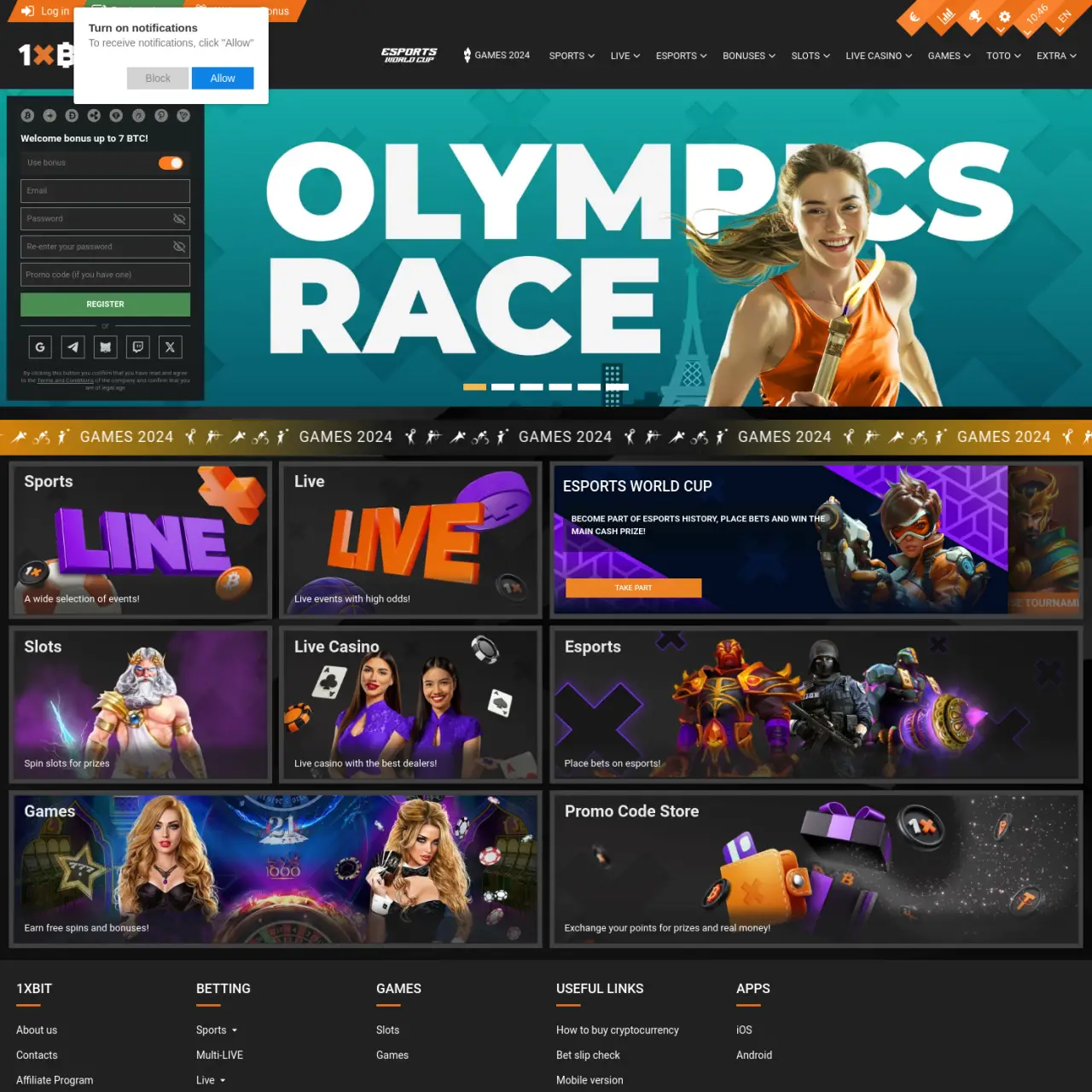Open Bet slip check link
The width and height of the screenshot is (1092, 1092).
pos(588,1055)
